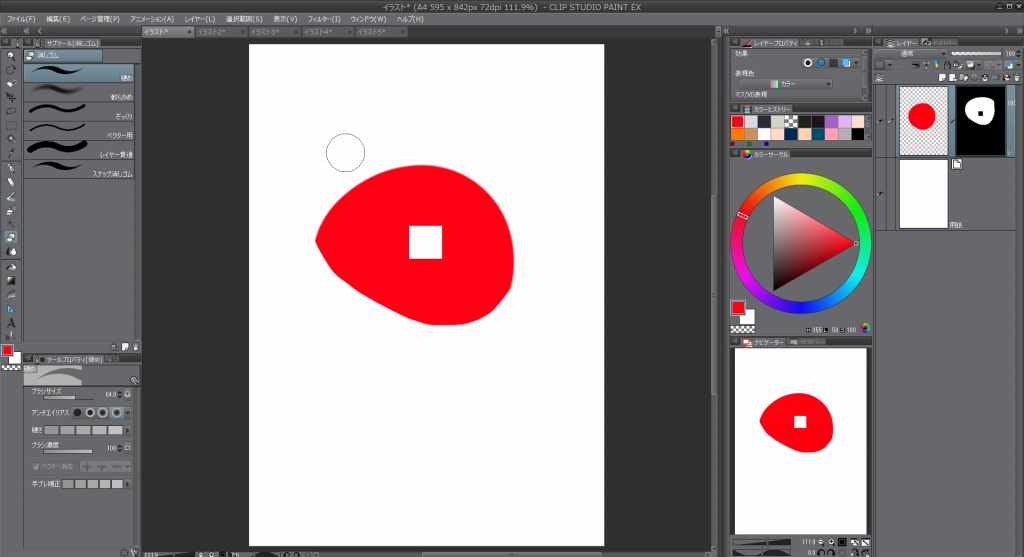
Task: Select the Zoom magnifier tool
Action: (10, 56)
